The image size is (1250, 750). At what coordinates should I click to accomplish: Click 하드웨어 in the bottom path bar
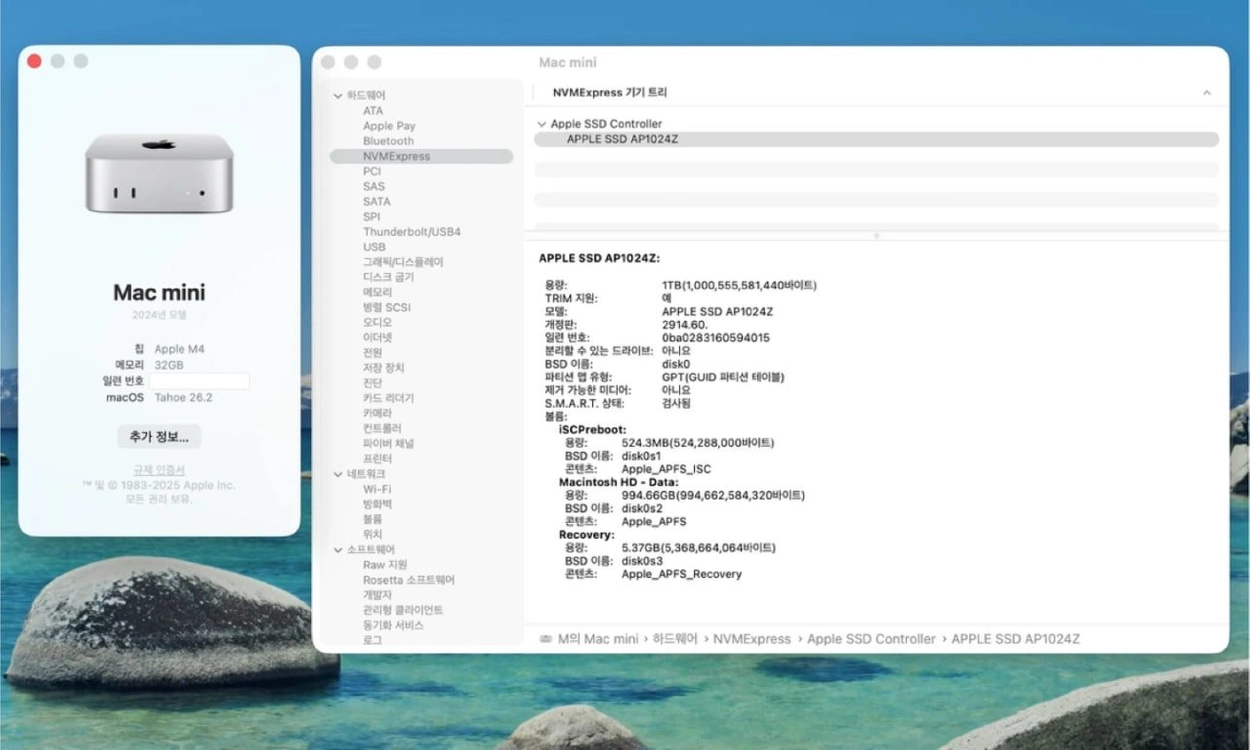[675, 639]
